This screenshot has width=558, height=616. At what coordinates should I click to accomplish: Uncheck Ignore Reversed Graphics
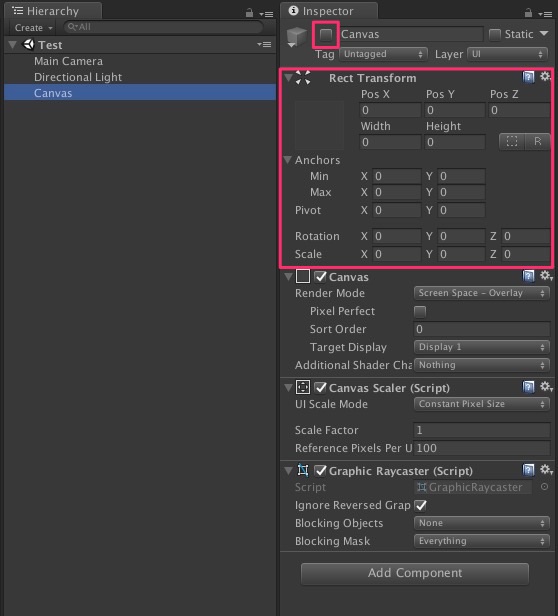coord(420,505)
